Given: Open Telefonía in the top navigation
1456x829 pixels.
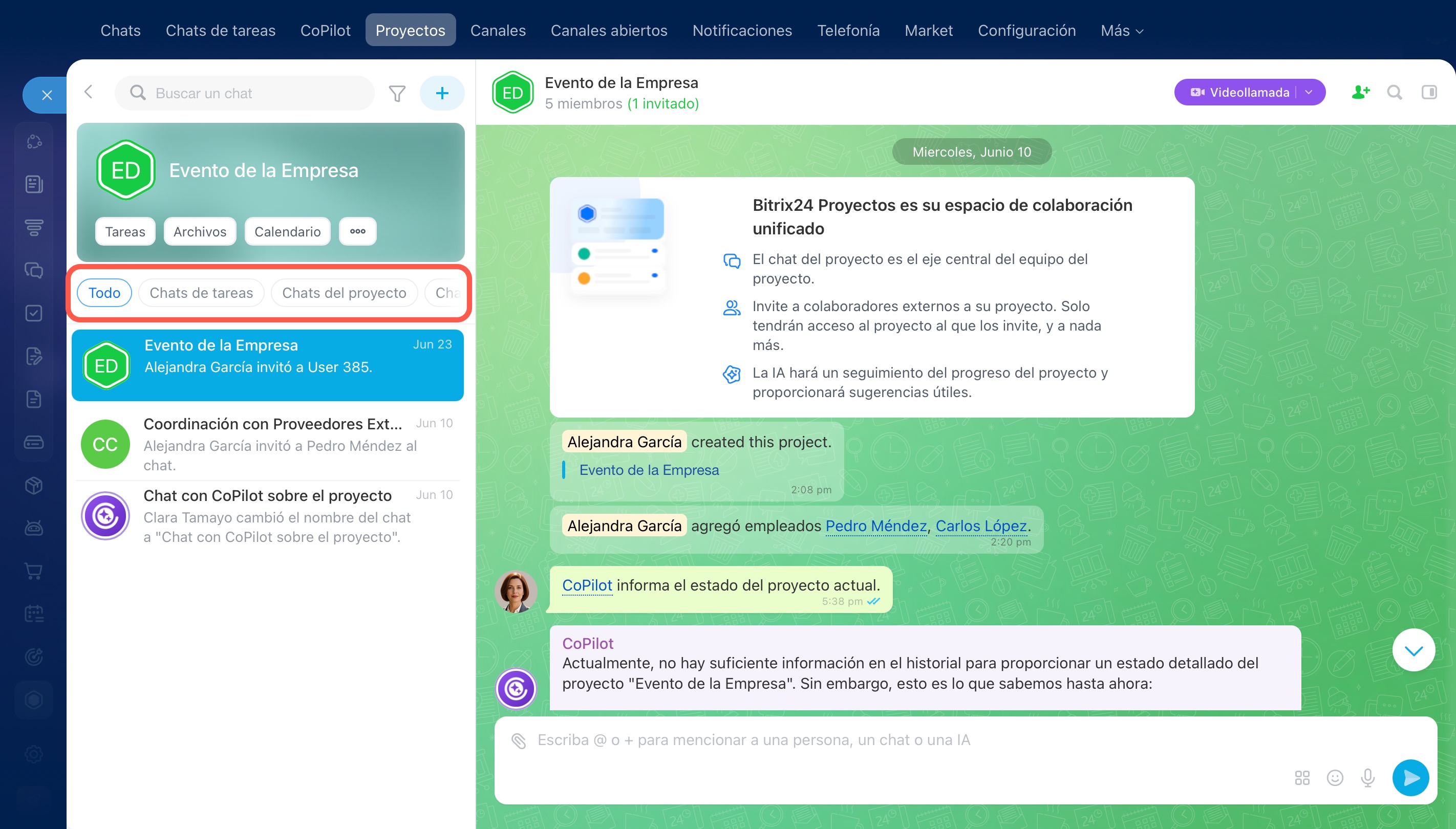Looking at the screenshot, I should [848, 30].
